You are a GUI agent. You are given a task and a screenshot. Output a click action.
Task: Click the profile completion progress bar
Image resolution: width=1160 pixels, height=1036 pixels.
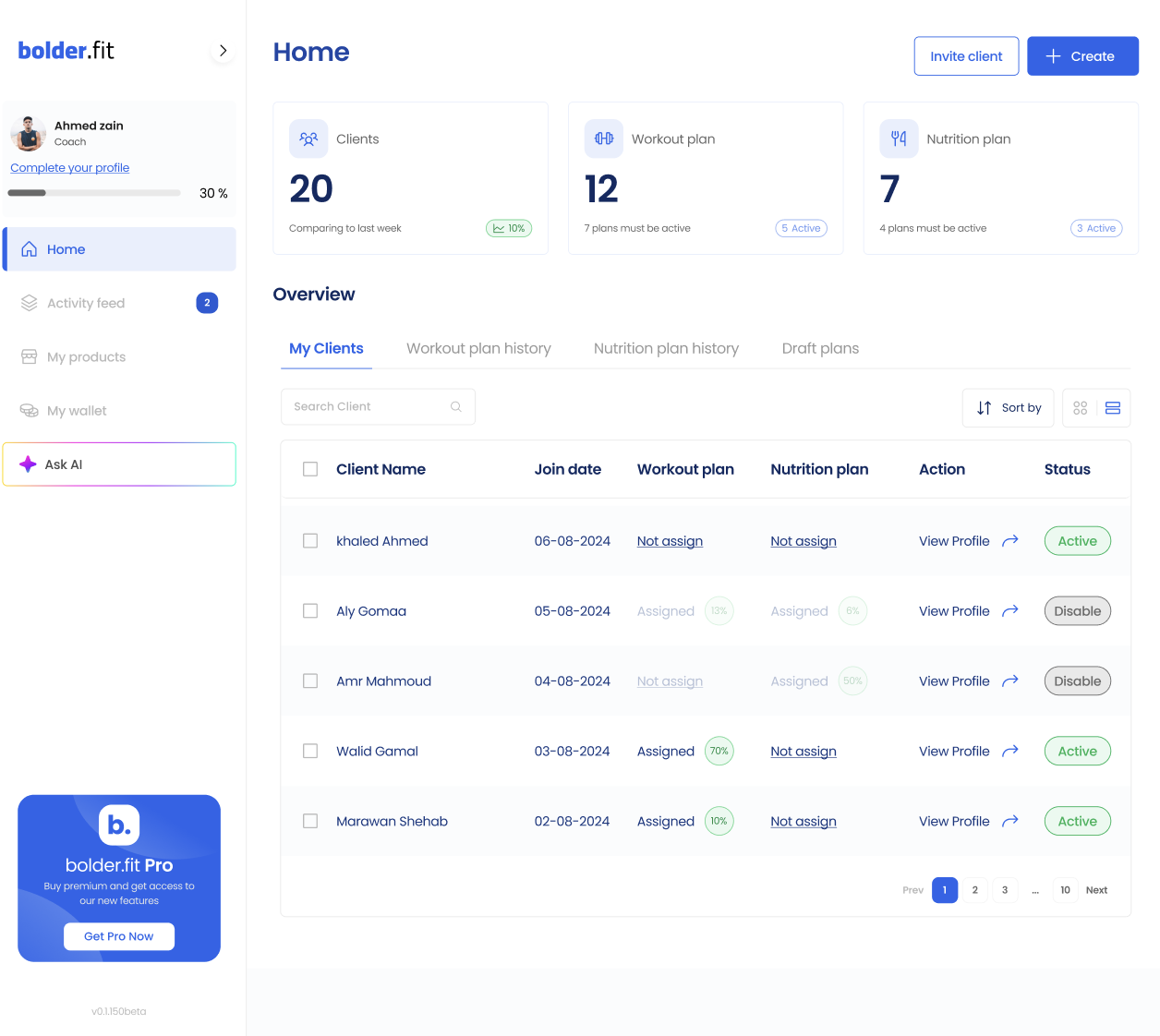pos(94,193)
